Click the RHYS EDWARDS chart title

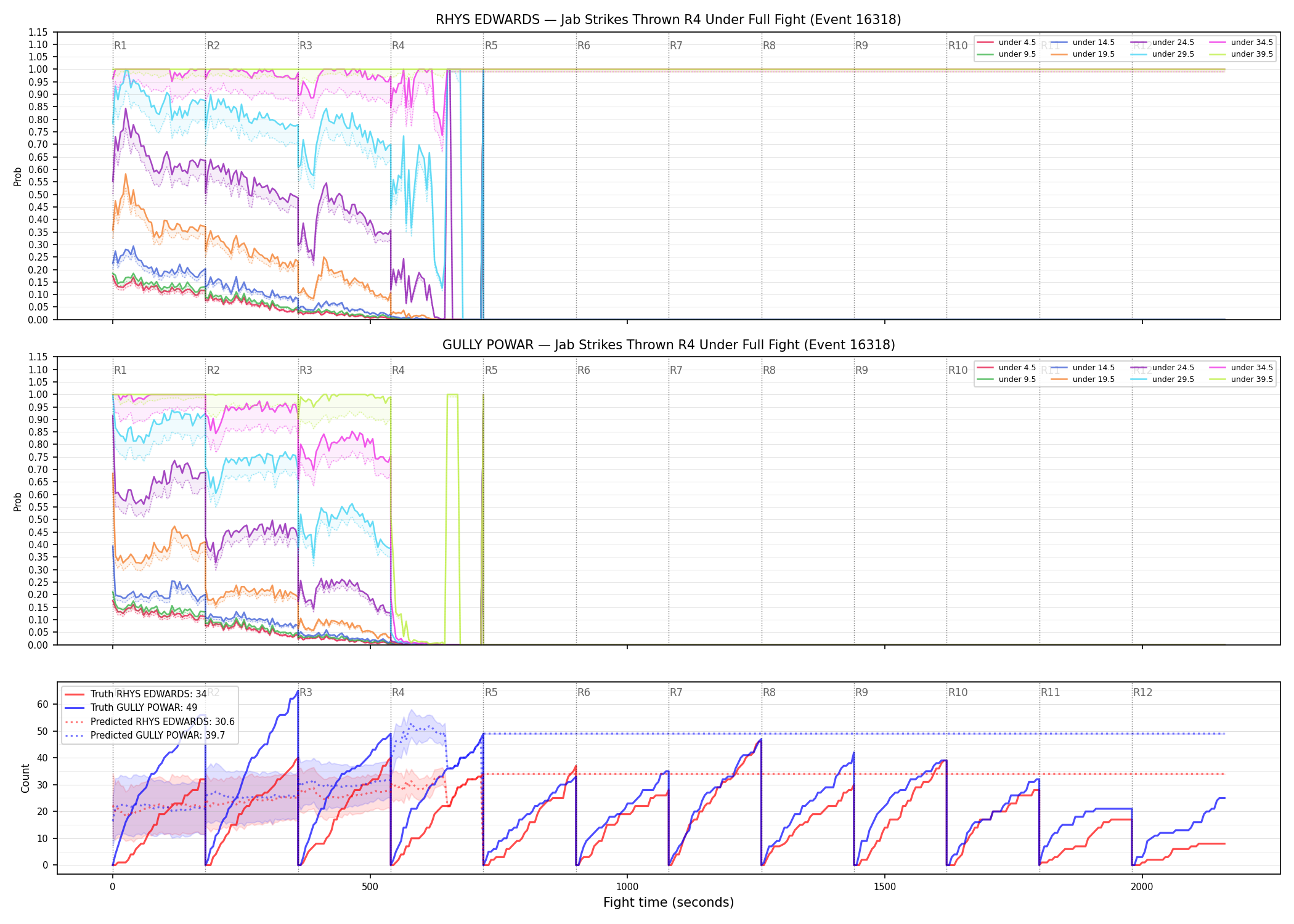click(x=669, y=20)
